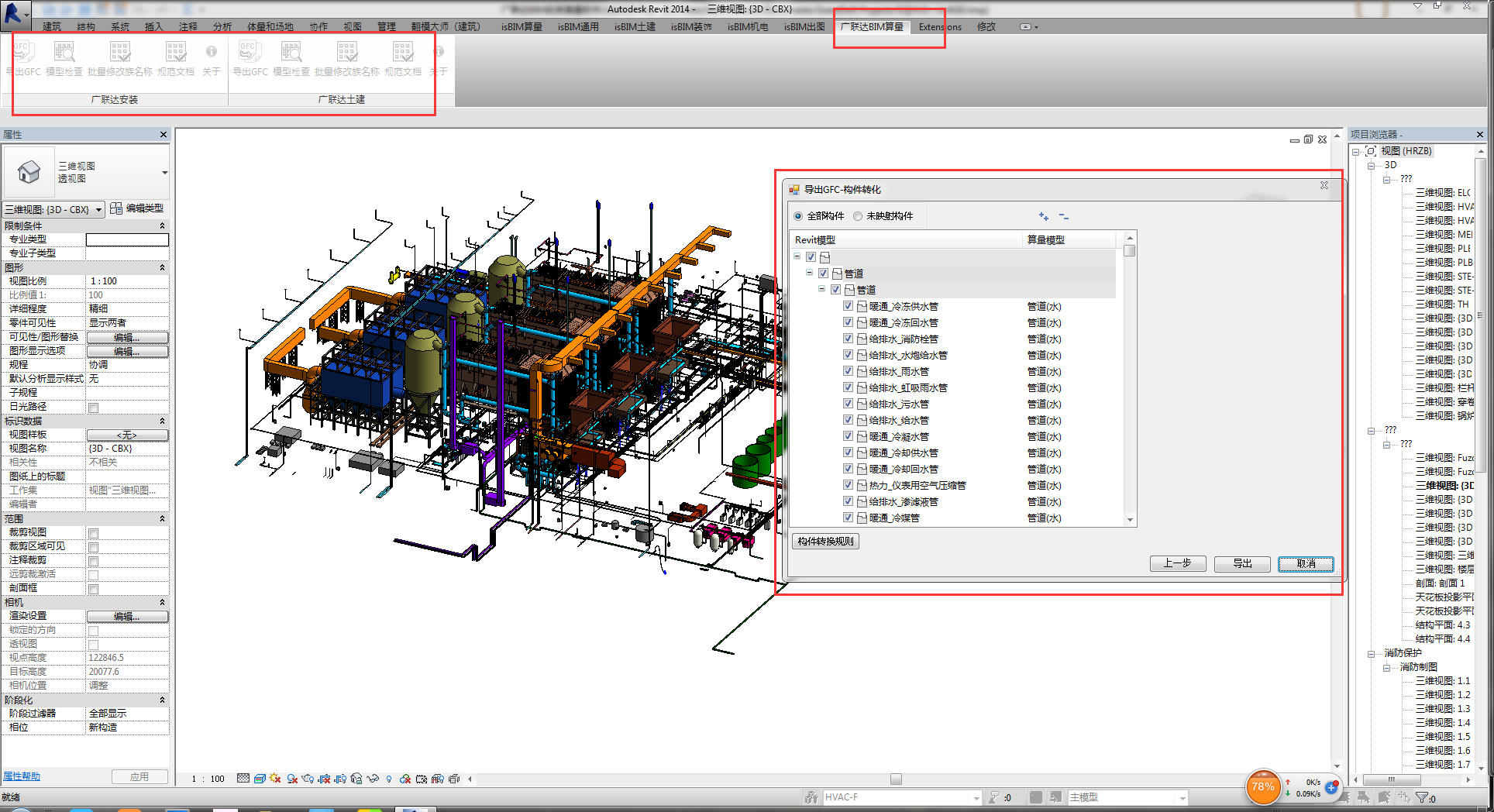Click 导出GFC icon in 广联达安装 panel
The width and height of the screenshot is (1494, 812).
pos(22,53)
